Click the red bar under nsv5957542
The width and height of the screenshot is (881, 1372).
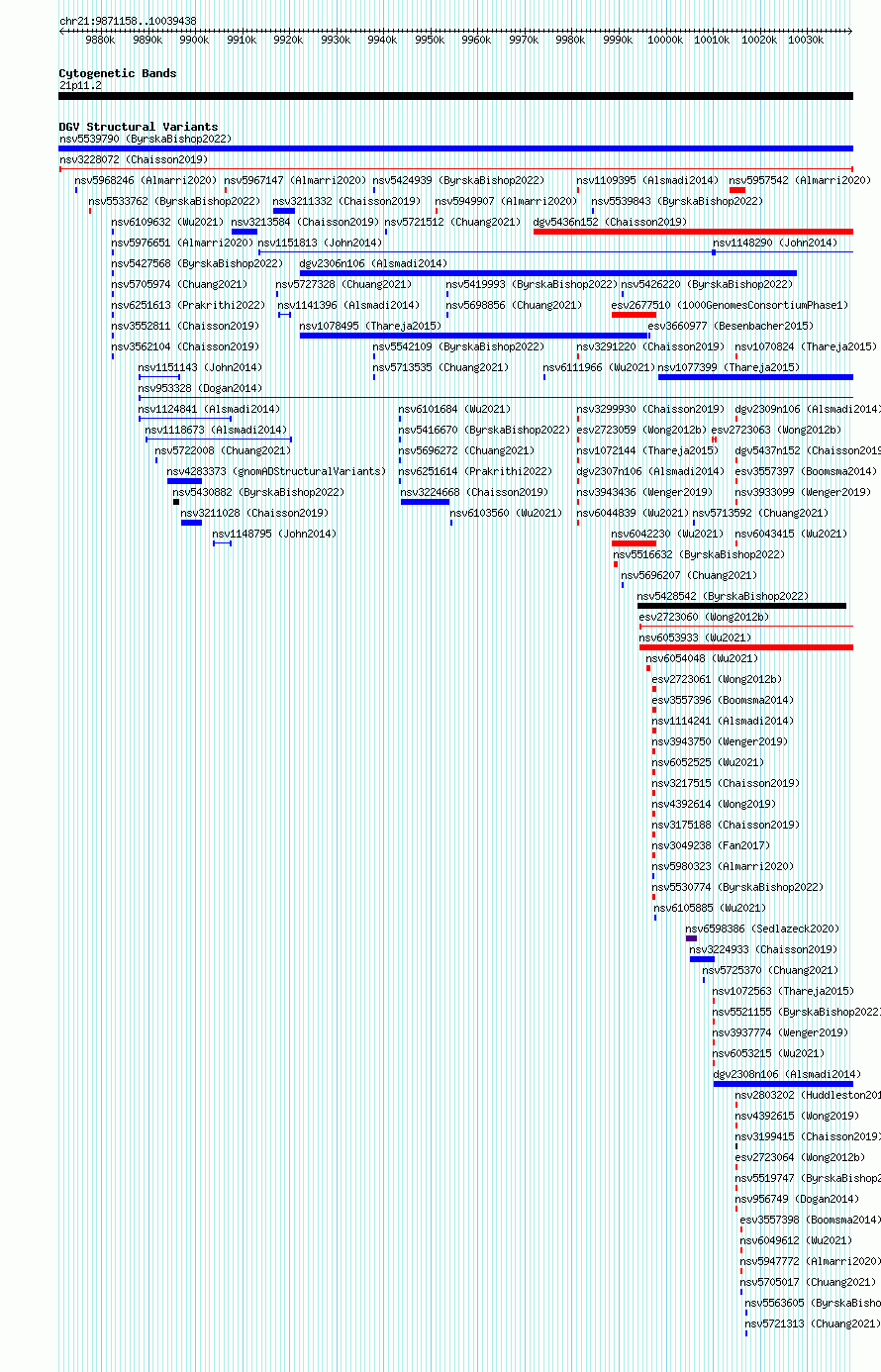pos(737,190)
